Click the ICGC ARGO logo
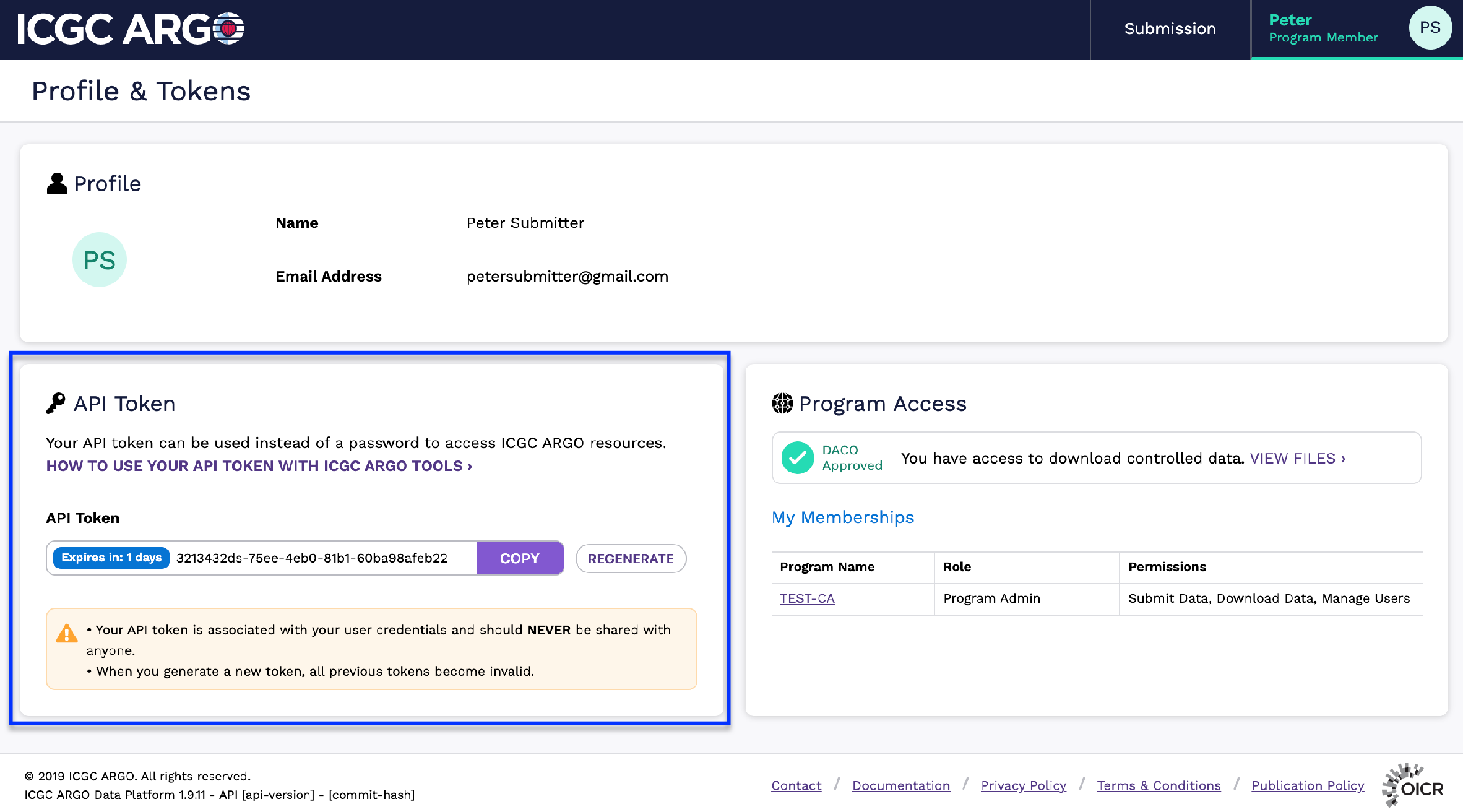This screenshot has height=812, width=1463. (x=131, y=29)
